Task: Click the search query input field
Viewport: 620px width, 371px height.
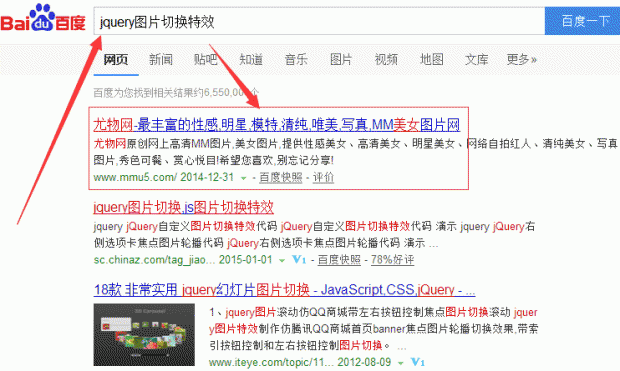Action: [x=319, y=21]
